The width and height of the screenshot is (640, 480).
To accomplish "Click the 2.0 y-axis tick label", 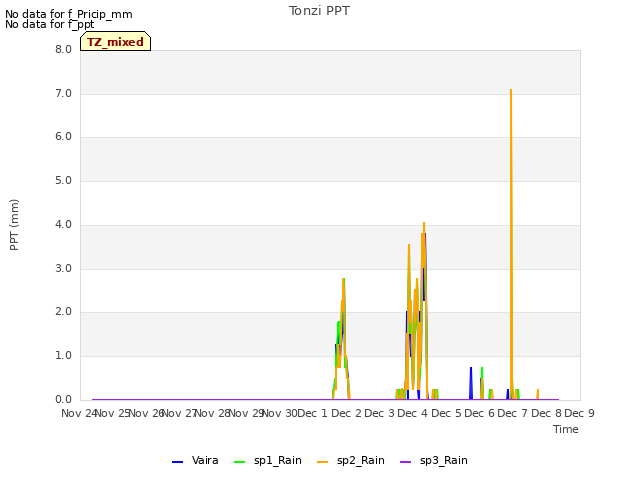I will tap(63, 312).
